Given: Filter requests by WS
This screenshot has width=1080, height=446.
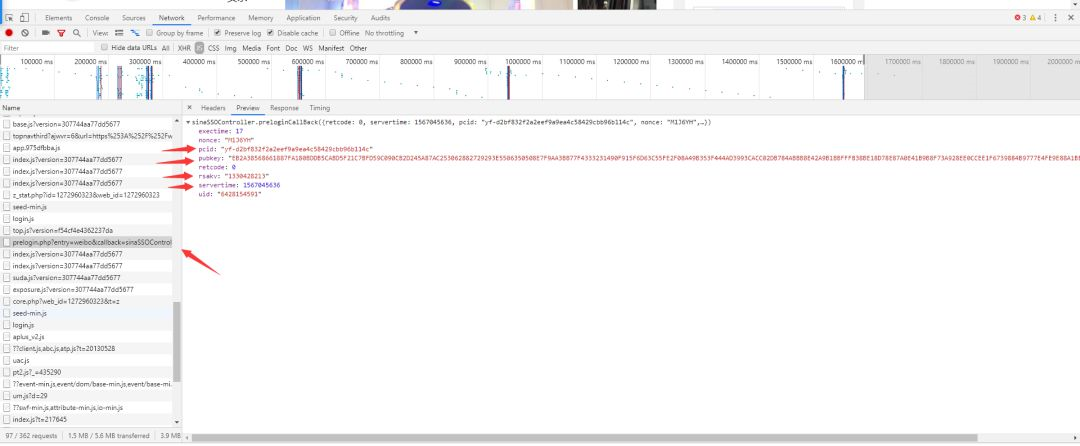Looking at the screenshot, I should point(308,48).
